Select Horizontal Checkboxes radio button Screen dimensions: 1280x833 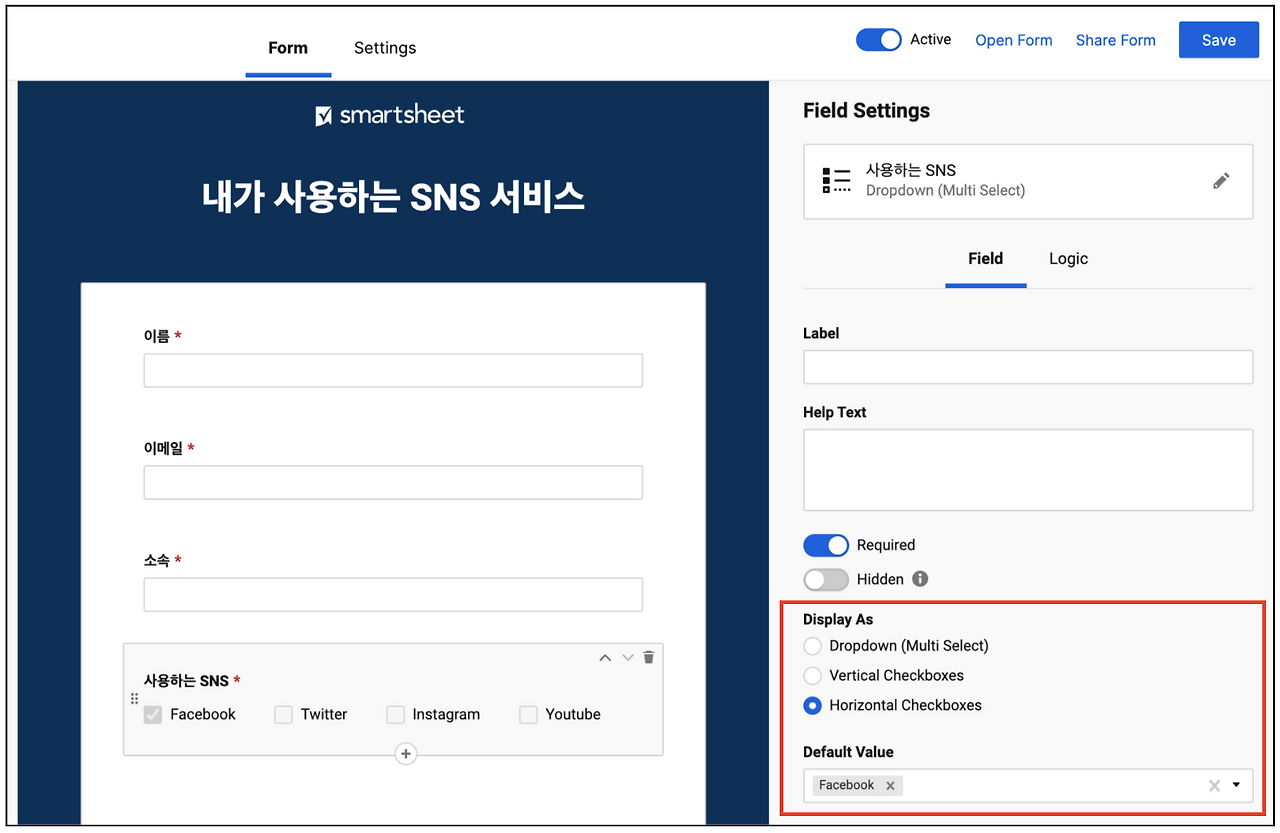click(x=813, y=705)
